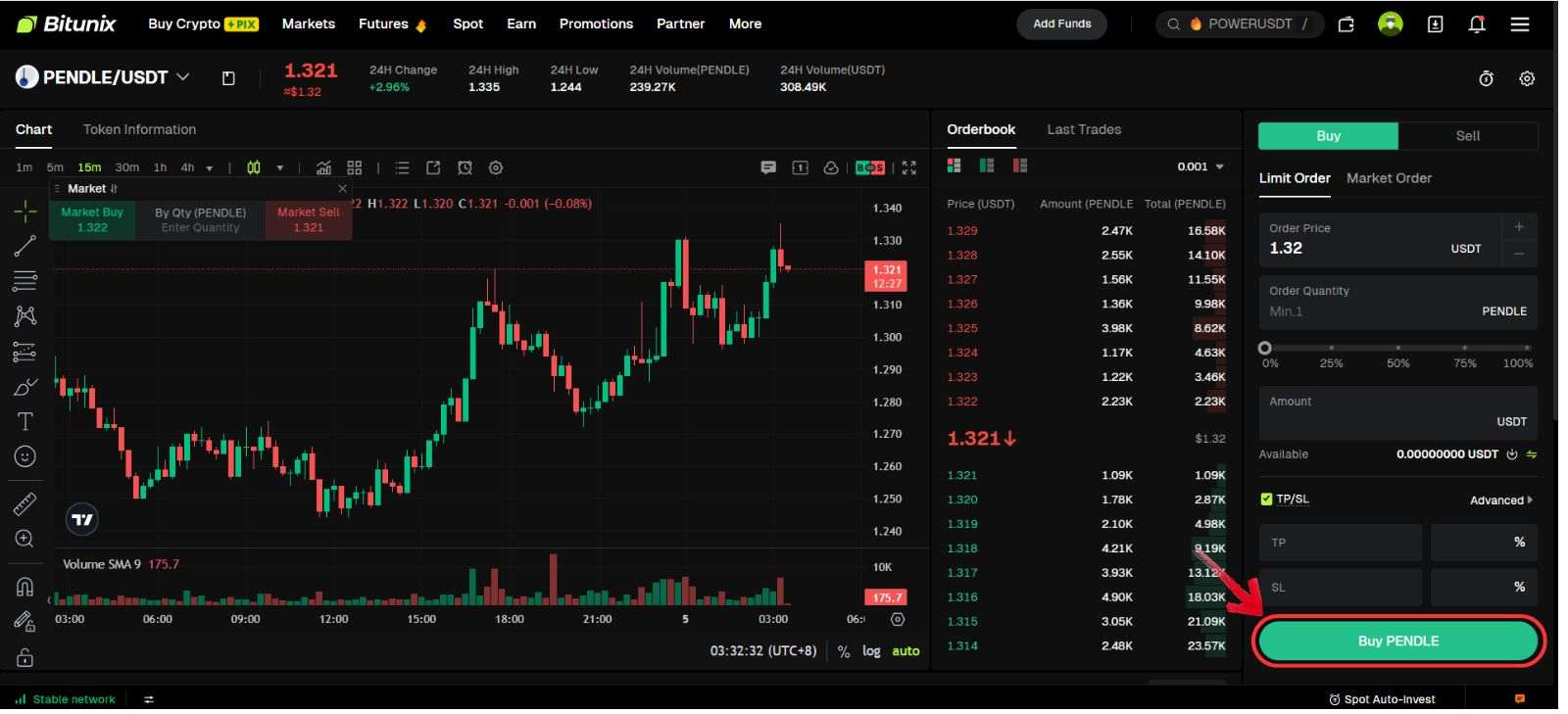This screenshot has height=714, width=1568.
Task: Open the candlestick chart type dropdown
Action: click(280, 167)
